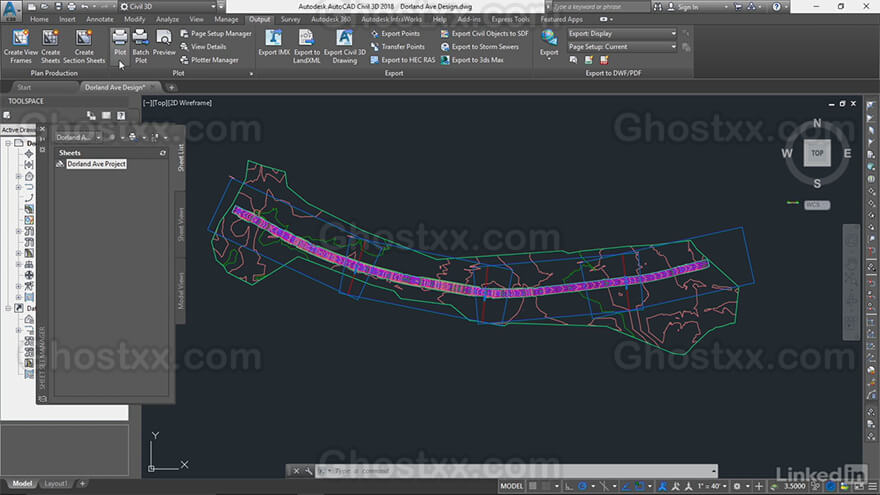
Task: Click the Export to DWF icon
Action: click(x=589, y=59)
